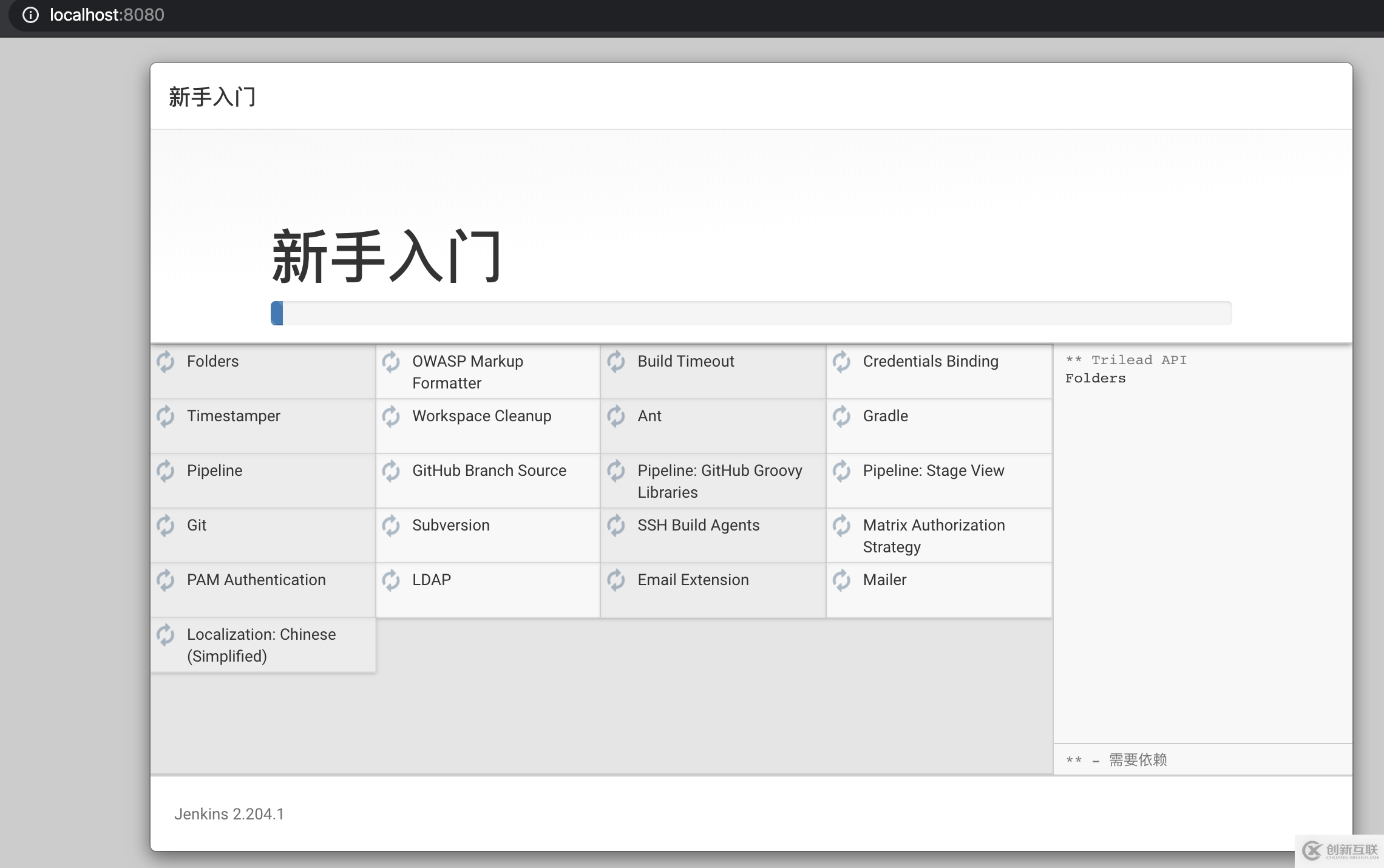Click the spinner icon beside Build Timeout
This screenshot has height=868, width=1384.
pyautogui.click(x=616, y=362)
